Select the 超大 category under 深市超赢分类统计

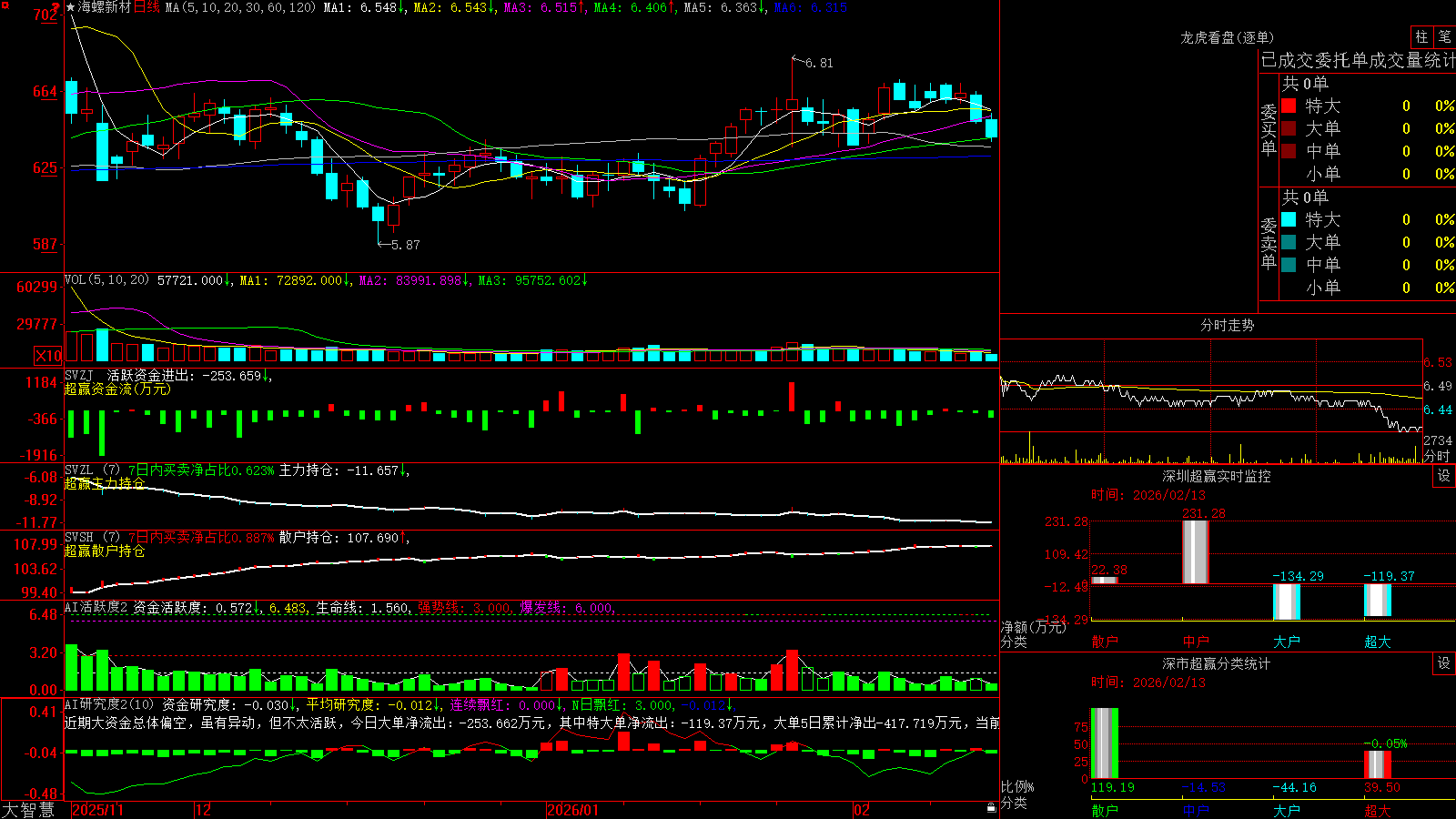pos(1378,810)
